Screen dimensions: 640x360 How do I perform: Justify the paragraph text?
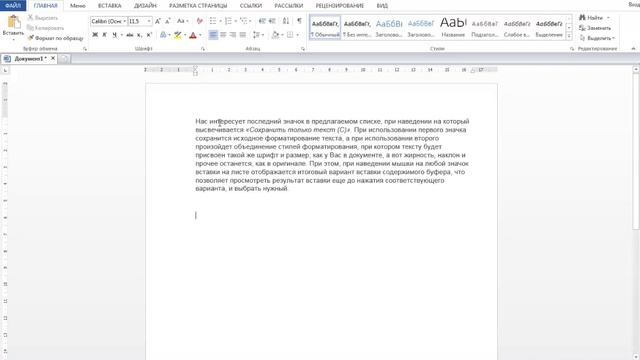pyautogui.click(x=242, y=35)
